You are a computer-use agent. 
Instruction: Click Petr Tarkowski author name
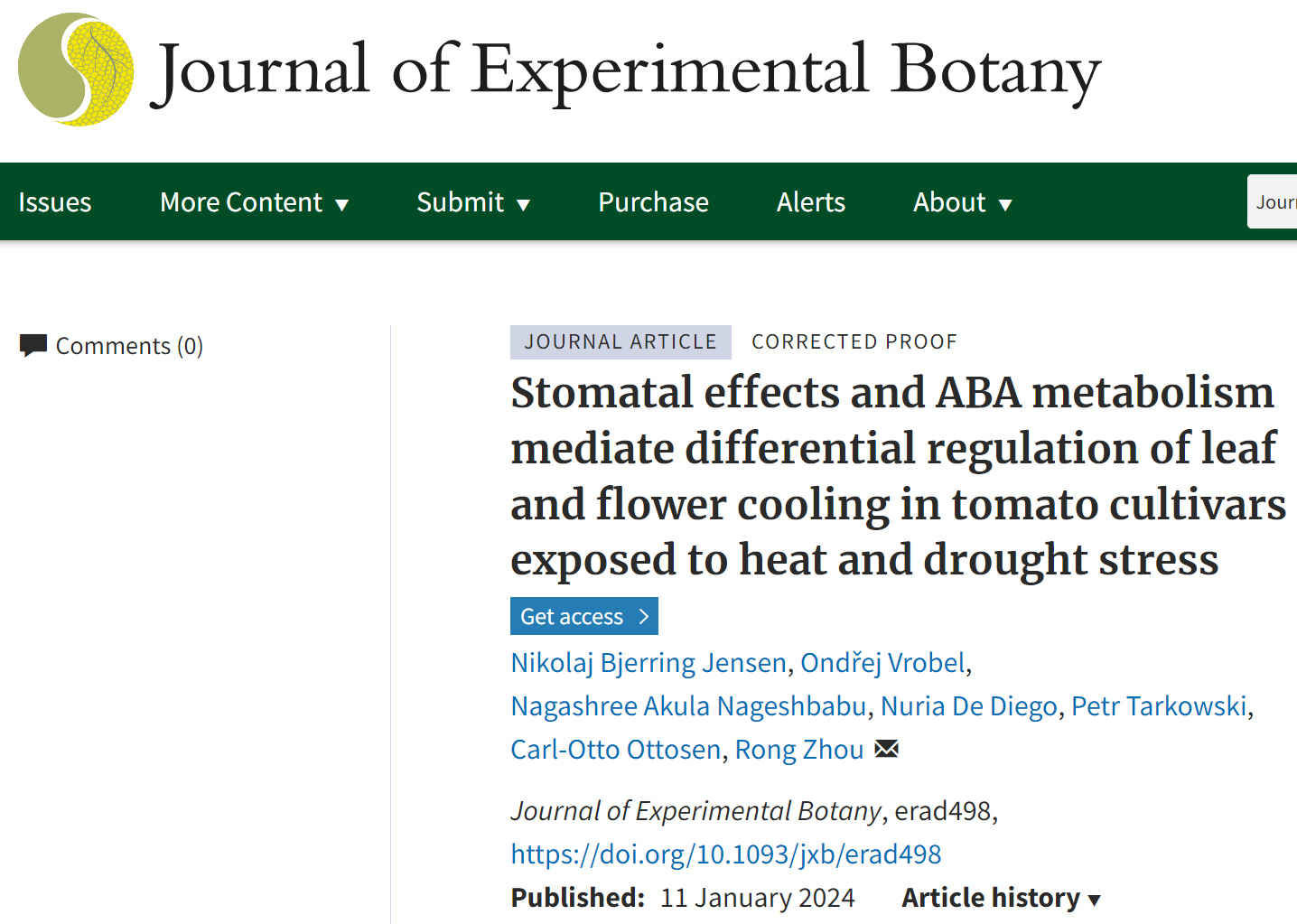click(1159, 706)
